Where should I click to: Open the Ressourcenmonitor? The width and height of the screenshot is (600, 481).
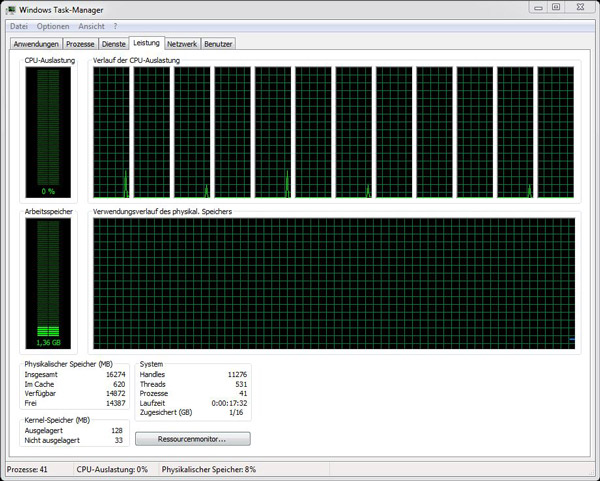pyautogui.click(x=193, y=439)
